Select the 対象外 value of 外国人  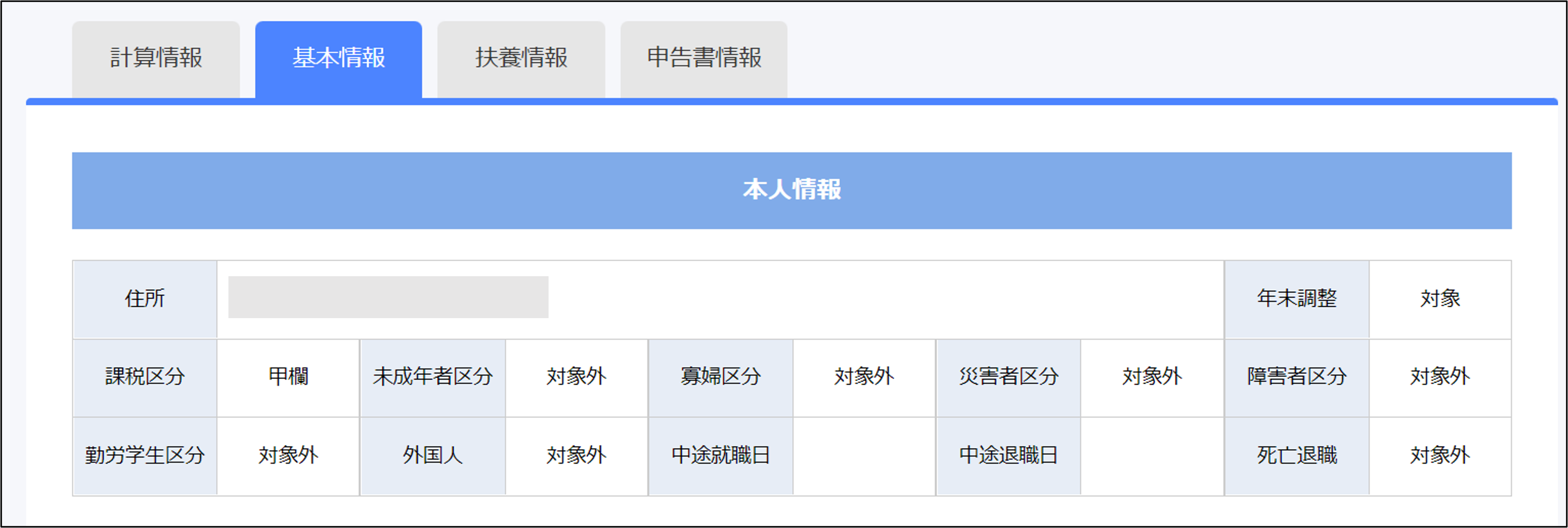click(x=577, y=456)
